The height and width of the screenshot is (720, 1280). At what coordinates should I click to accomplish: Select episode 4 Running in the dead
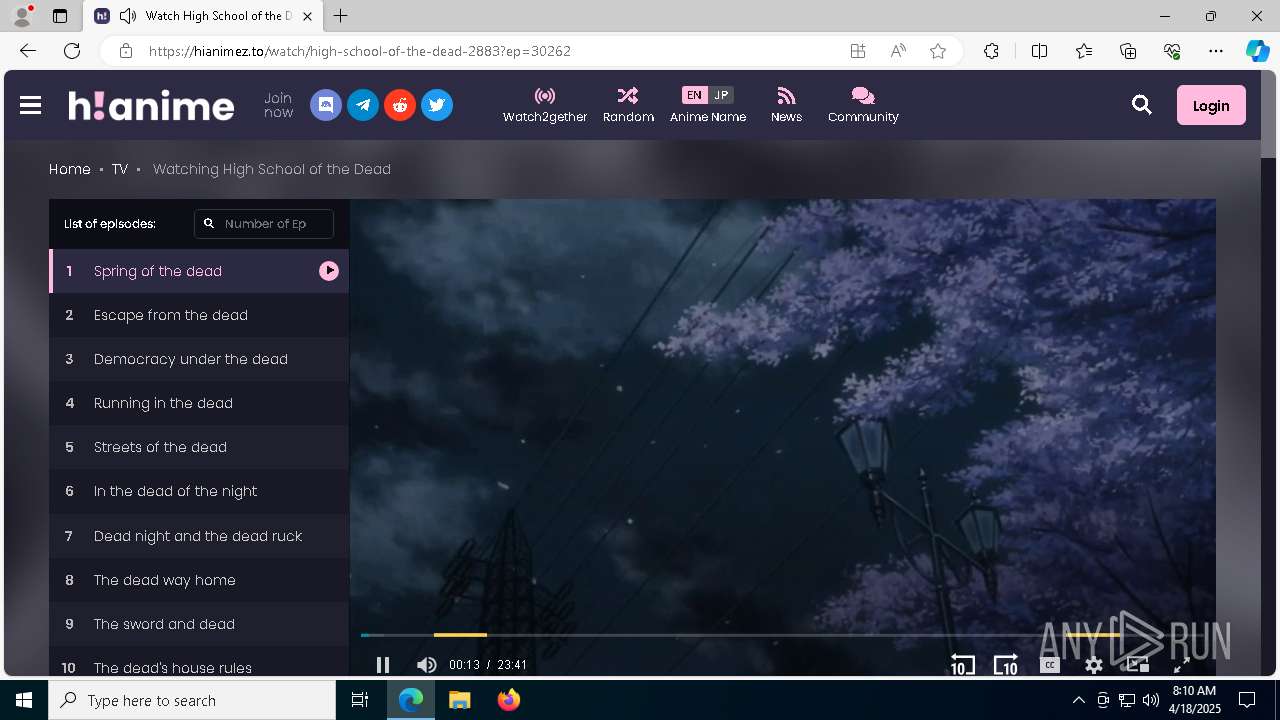199,403
